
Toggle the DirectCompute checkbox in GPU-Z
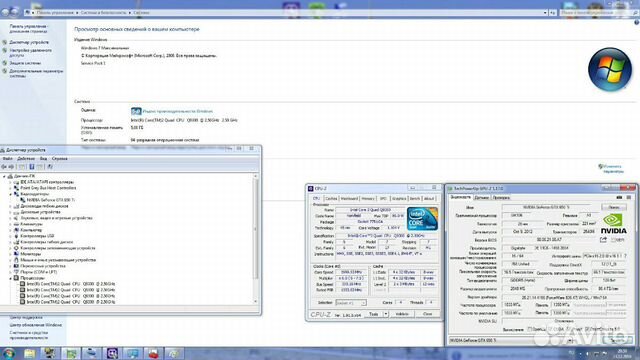point(587,329)
